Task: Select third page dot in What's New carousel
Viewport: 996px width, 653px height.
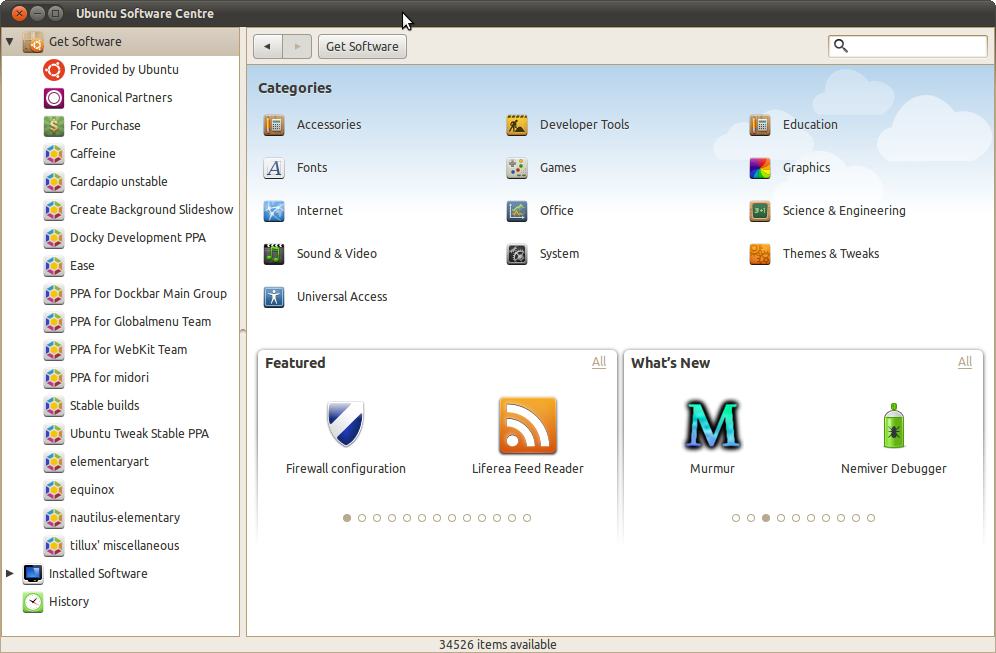Action: tap(766, 518)
